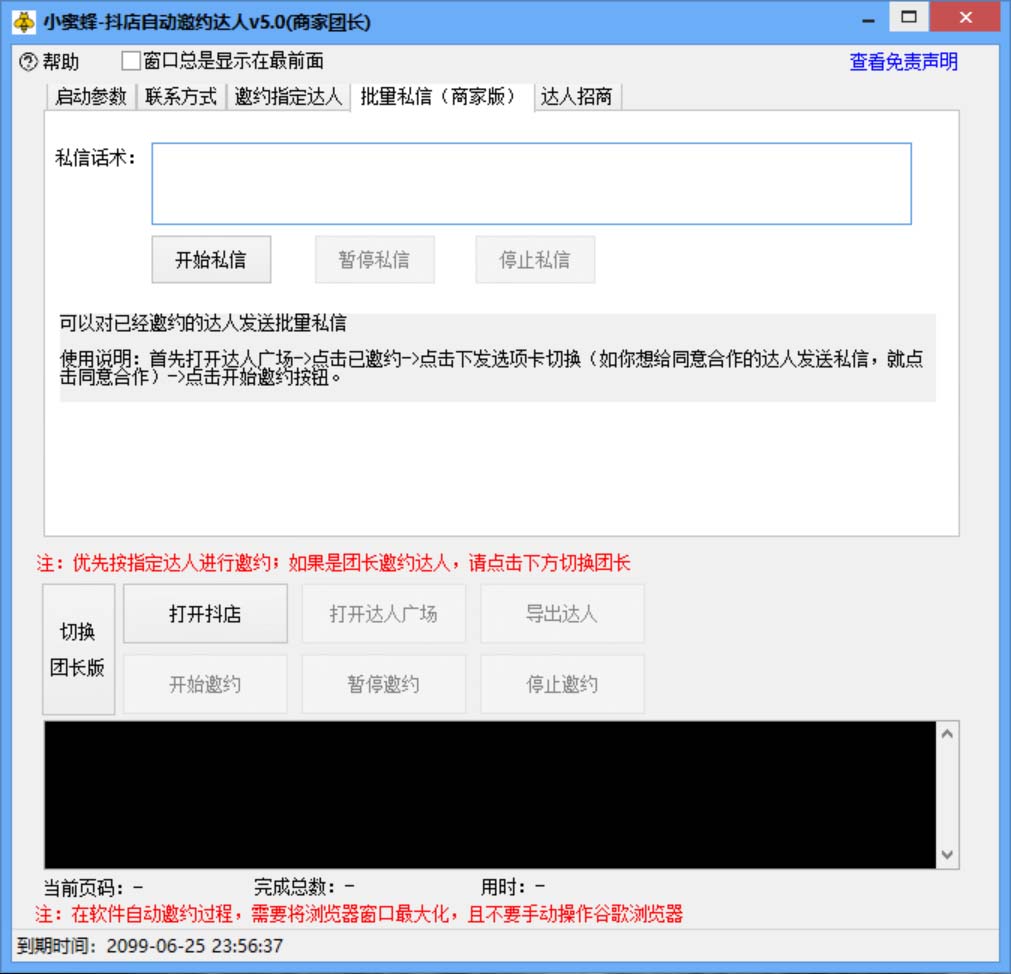The width and height of the screenshot is (1011, 974).
Task: Enable 窗口总是显示在最前面 checkbox
Action: coord(128,60)
